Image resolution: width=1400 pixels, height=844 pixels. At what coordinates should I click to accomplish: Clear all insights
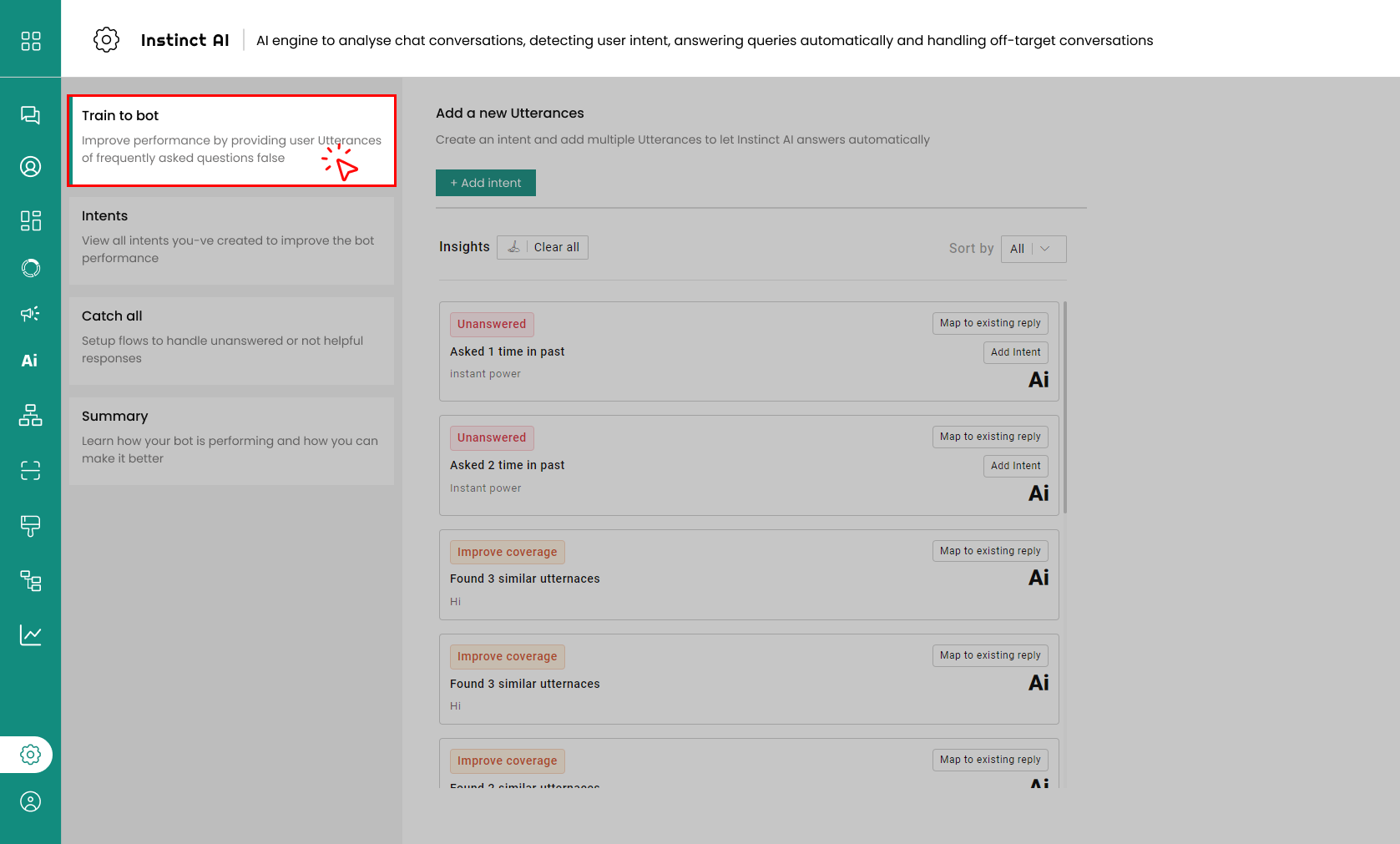[x=543, y=247]
